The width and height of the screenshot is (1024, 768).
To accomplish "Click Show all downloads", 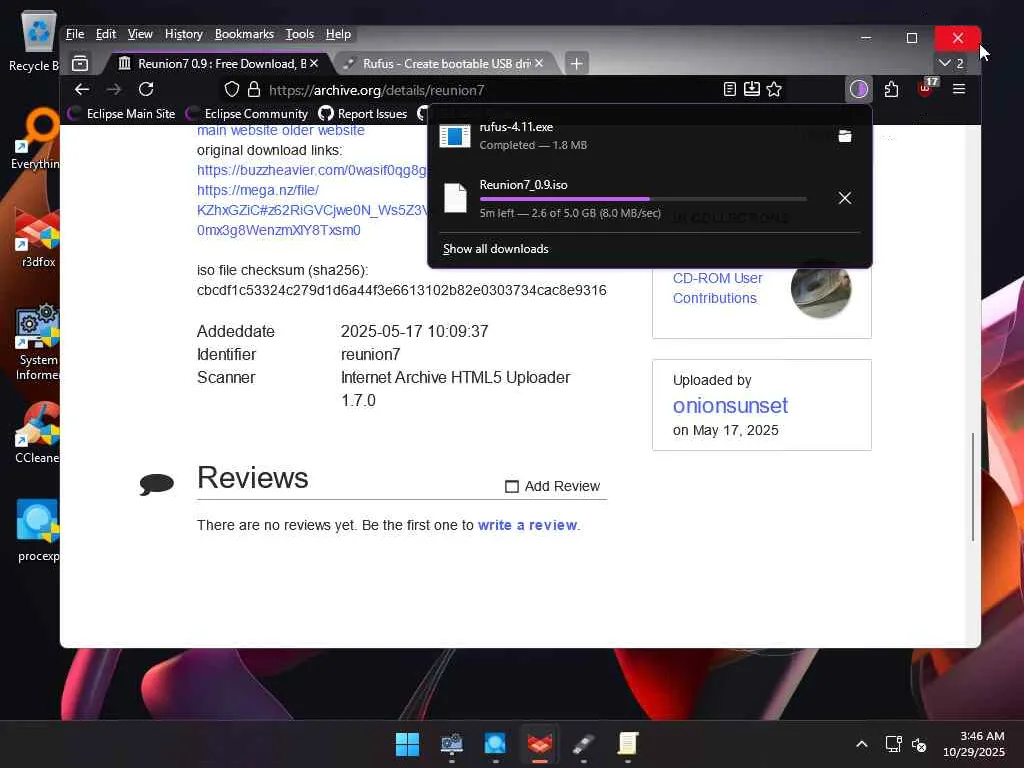I will pyautogui.click(x=496, y=249).
